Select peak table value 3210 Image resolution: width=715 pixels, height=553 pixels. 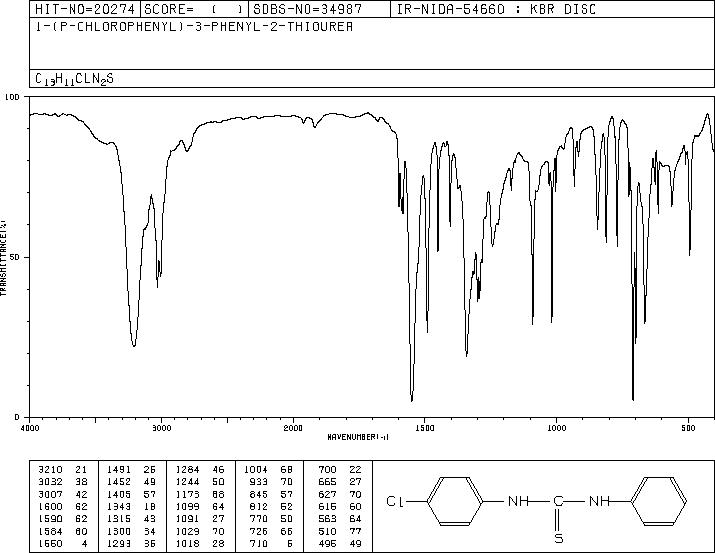50,470
